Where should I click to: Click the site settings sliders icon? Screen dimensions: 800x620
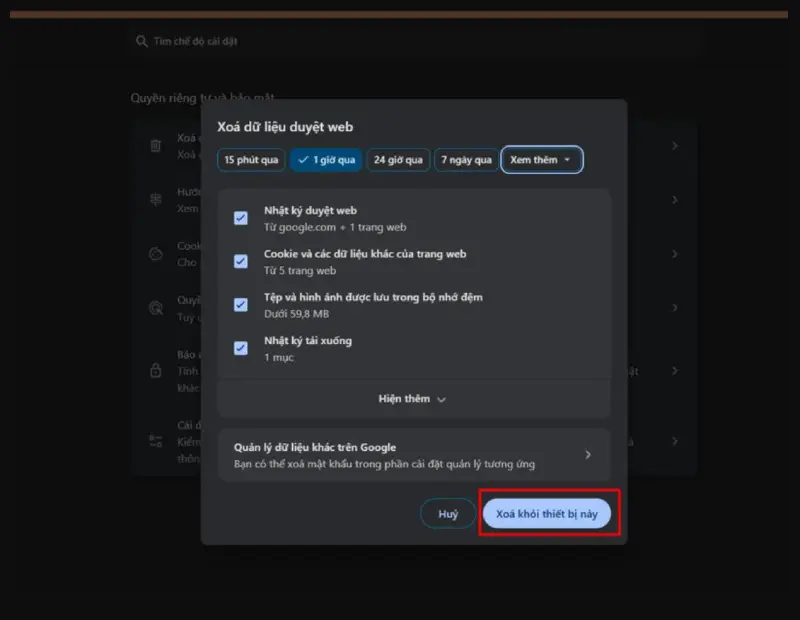coord(156,441)
